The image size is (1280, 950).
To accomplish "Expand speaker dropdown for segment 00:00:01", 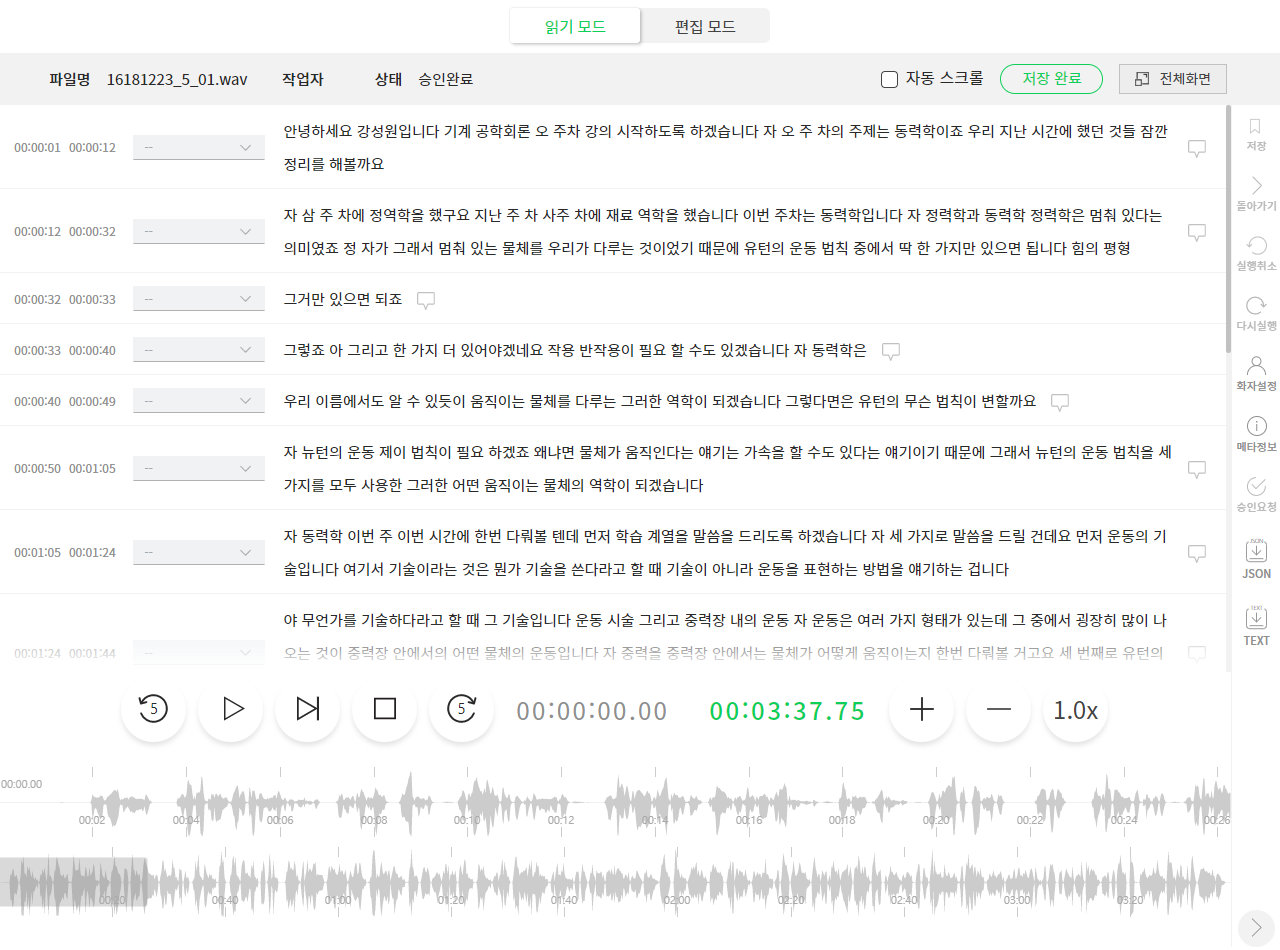I will [199, 147].
